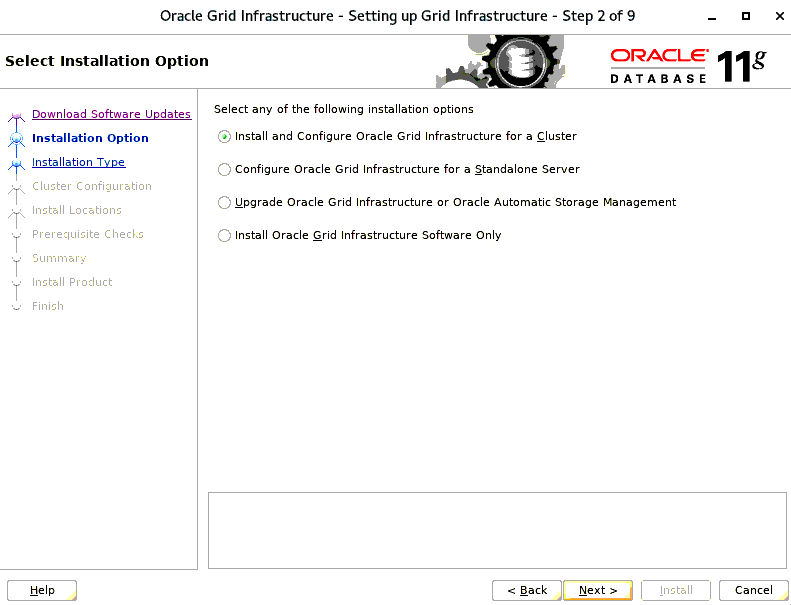Choose Configure Grid Infrastructure for Standalone Server
The width and height of the screenshot is (791, 605).
(225, 170)
